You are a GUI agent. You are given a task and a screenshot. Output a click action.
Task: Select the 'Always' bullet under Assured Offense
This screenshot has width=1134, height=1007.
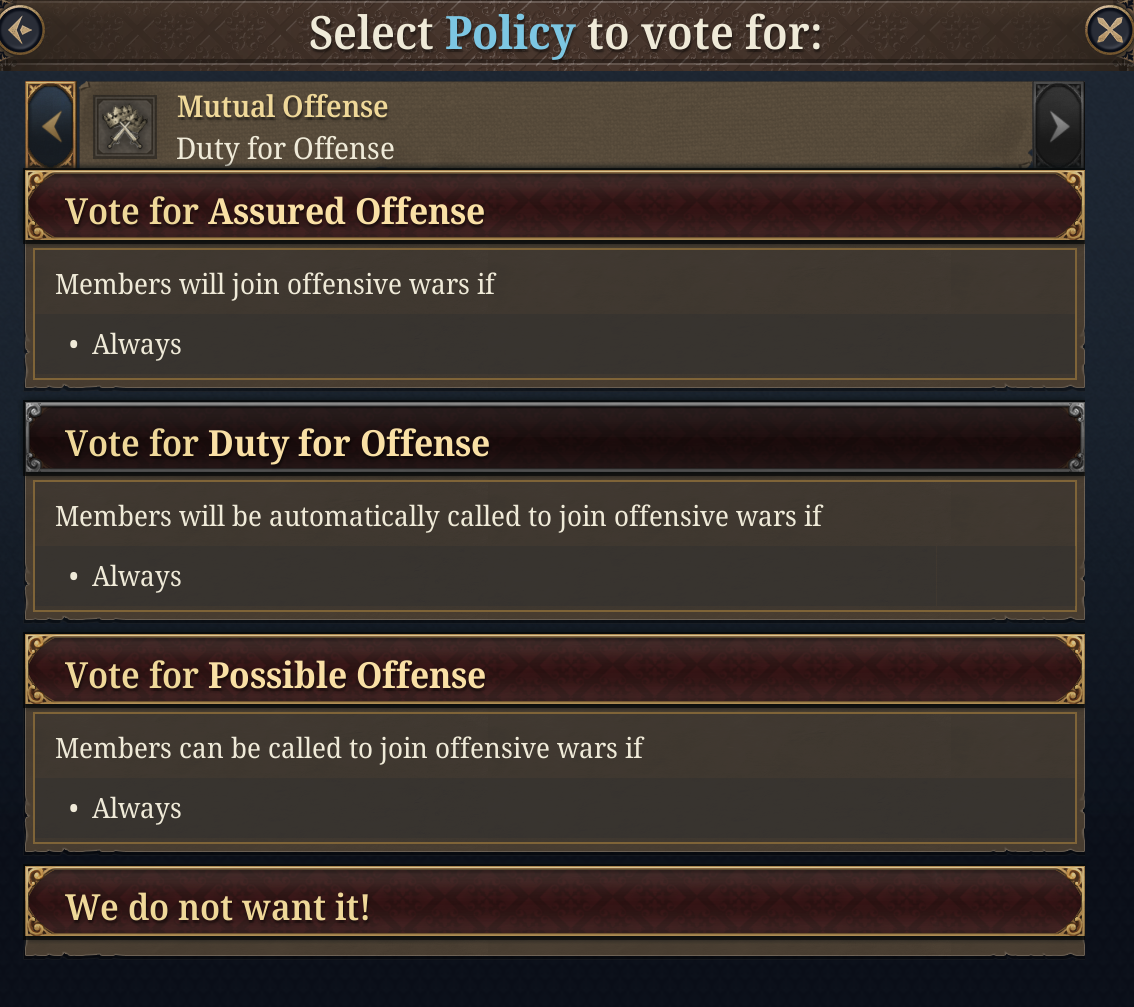point(136,344)
